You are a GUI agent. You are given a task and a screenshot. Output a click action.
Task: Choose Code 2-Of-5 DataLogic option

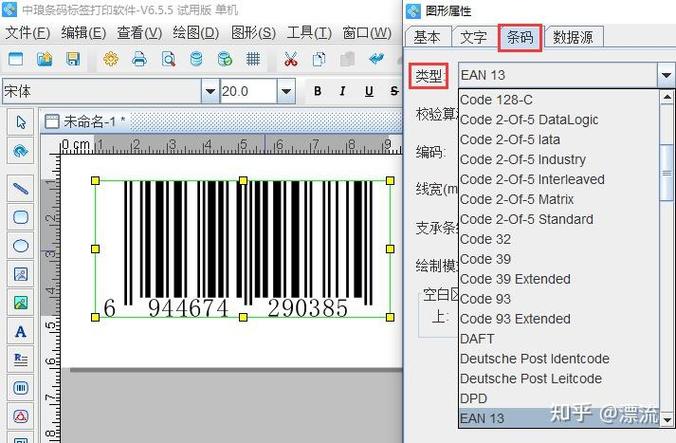point(559,120)
